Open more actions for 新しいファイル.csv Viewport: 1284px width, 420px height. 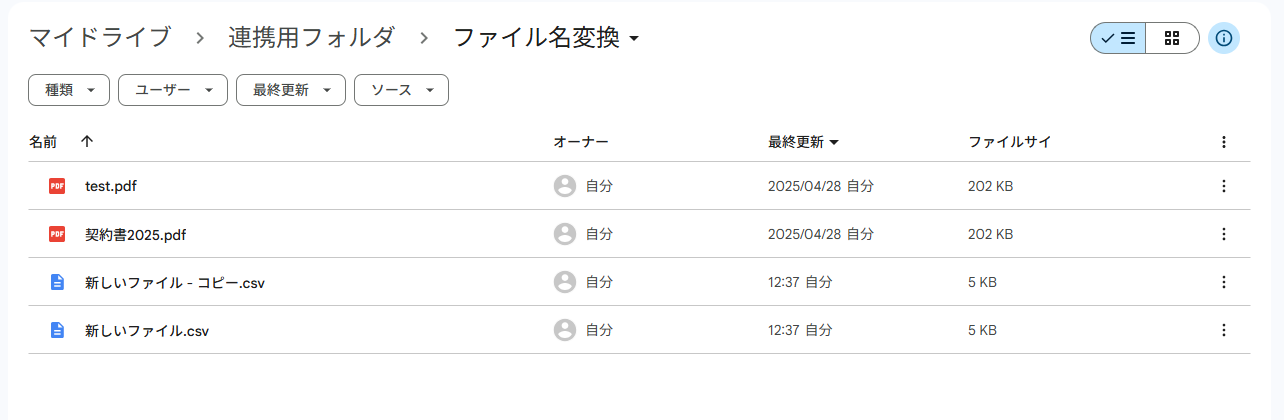[x=1223, y=330]
